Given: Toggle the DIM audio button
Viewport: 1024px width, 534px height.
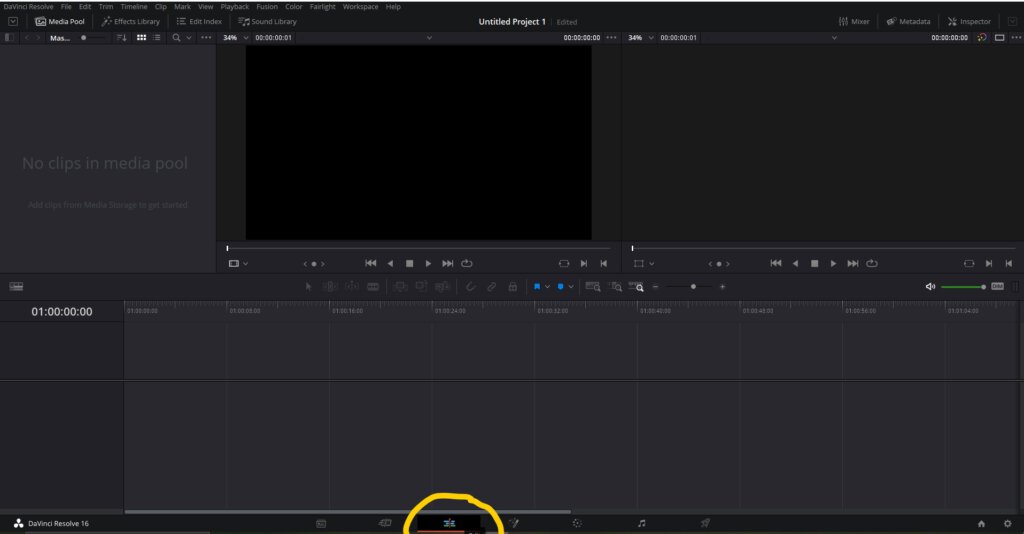Looking at the screenshot, I should [997, 287].
